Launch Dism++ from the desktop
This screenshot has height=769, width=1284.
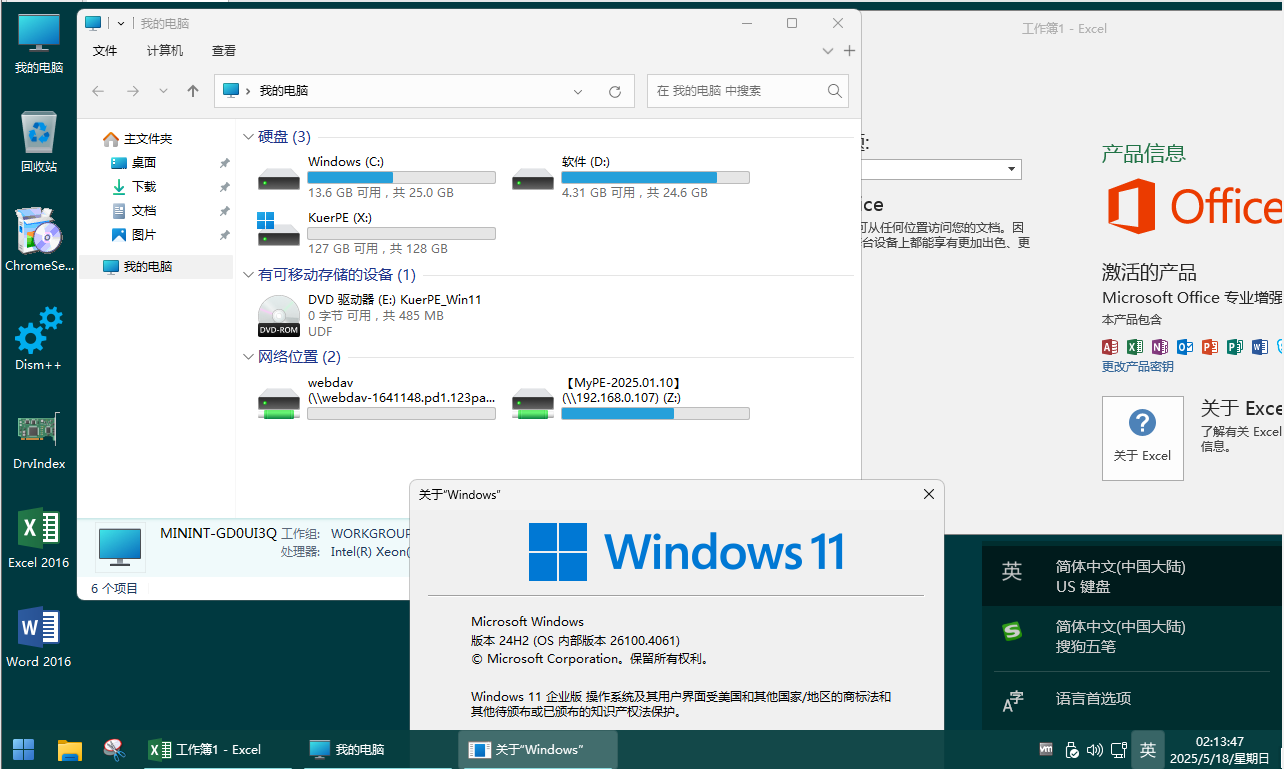39,339
